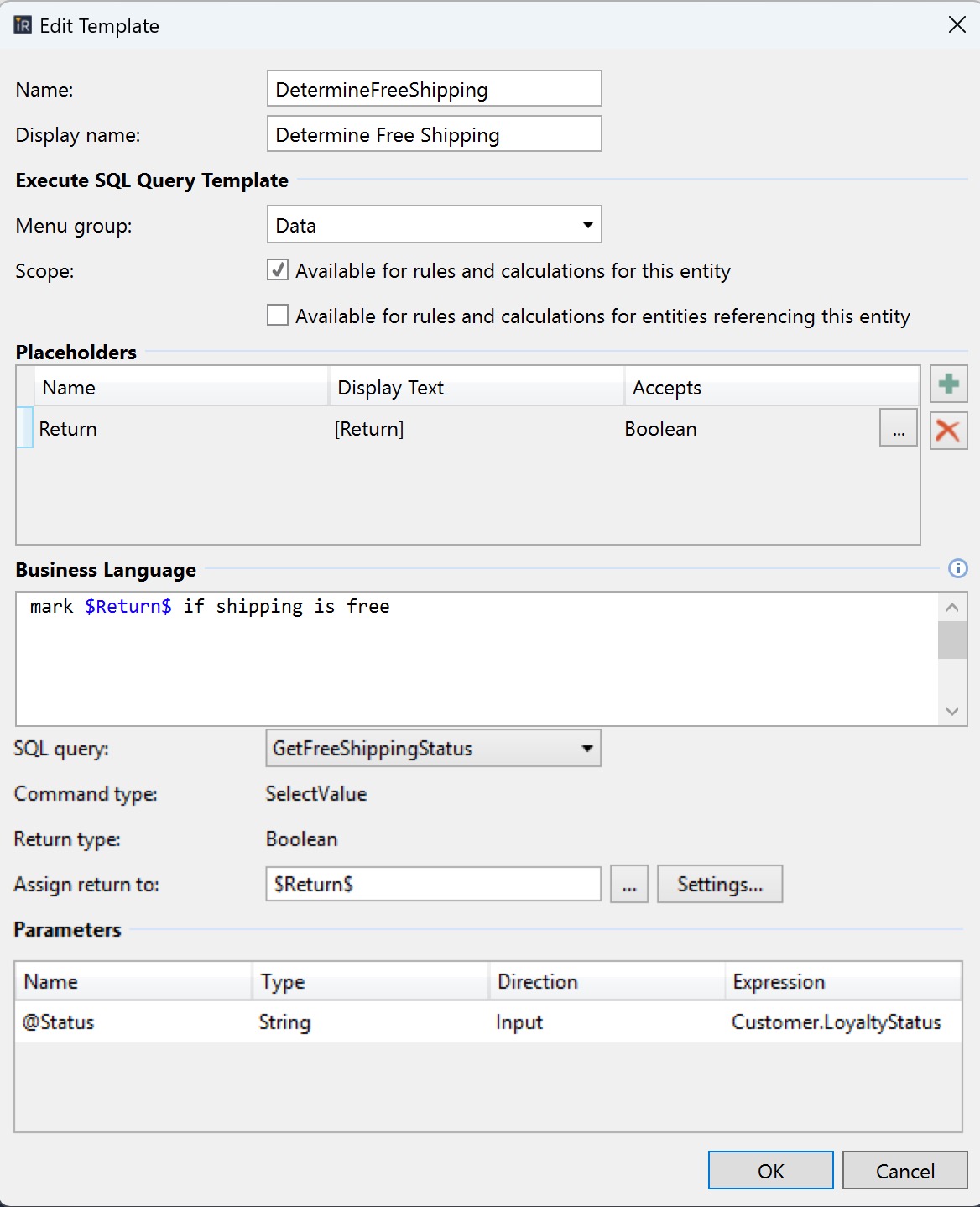Confirm changes with OK button
980x1207 pixels.
(771, 1171)
